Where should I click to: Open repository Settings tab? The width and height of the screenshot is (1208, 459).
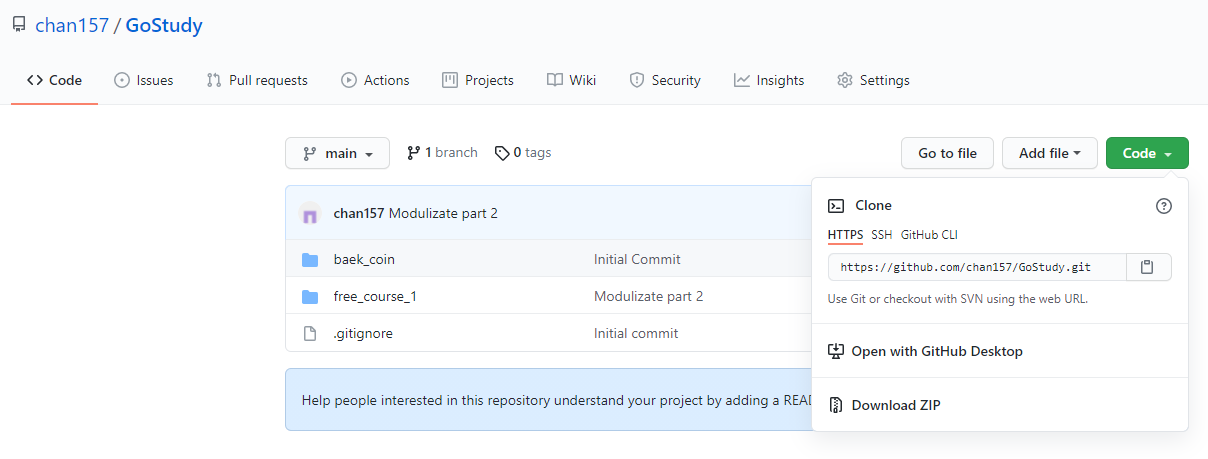click(x=873, y=80)
